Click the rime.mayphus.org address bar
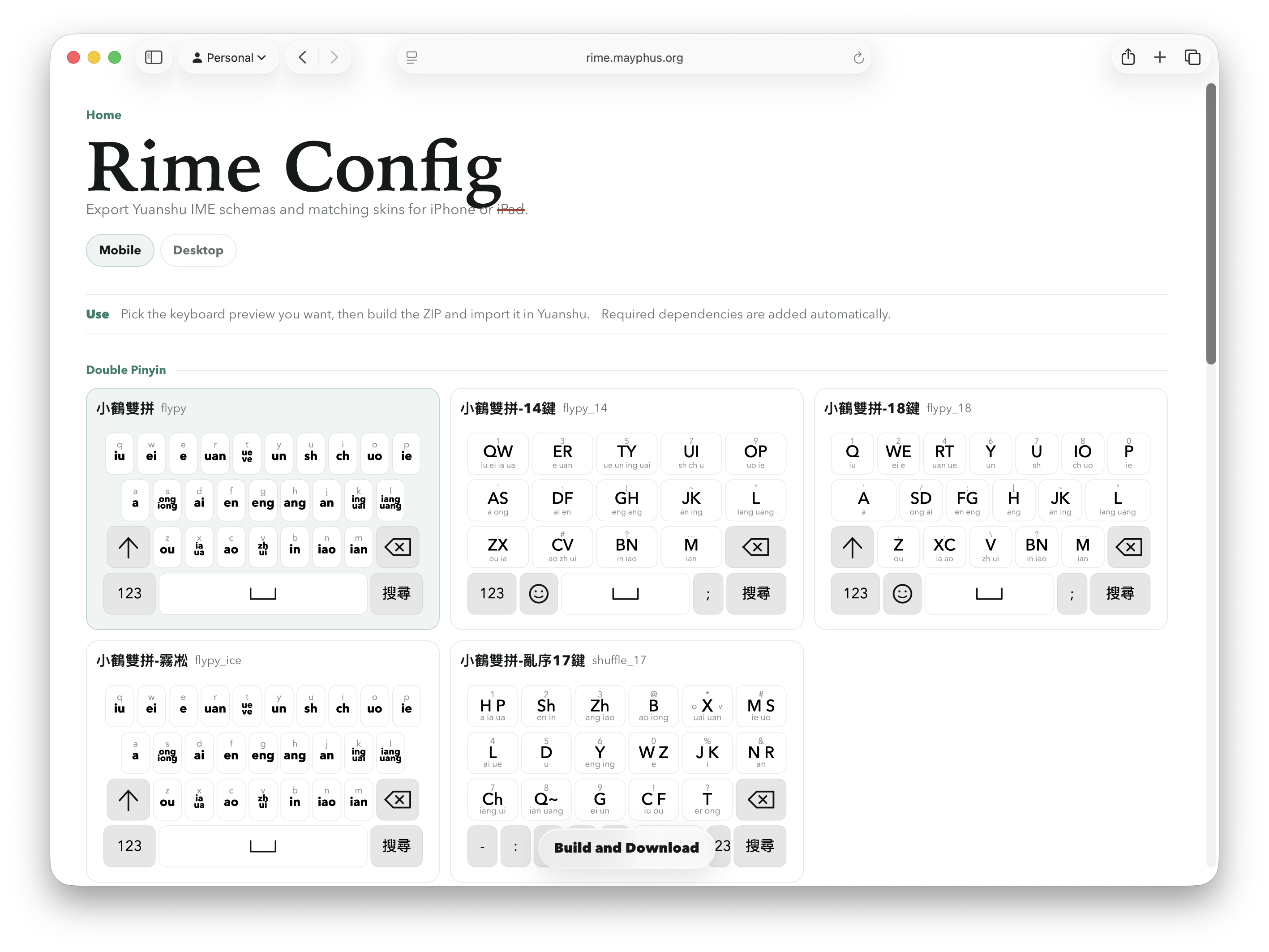 click(x=634, y=57)
